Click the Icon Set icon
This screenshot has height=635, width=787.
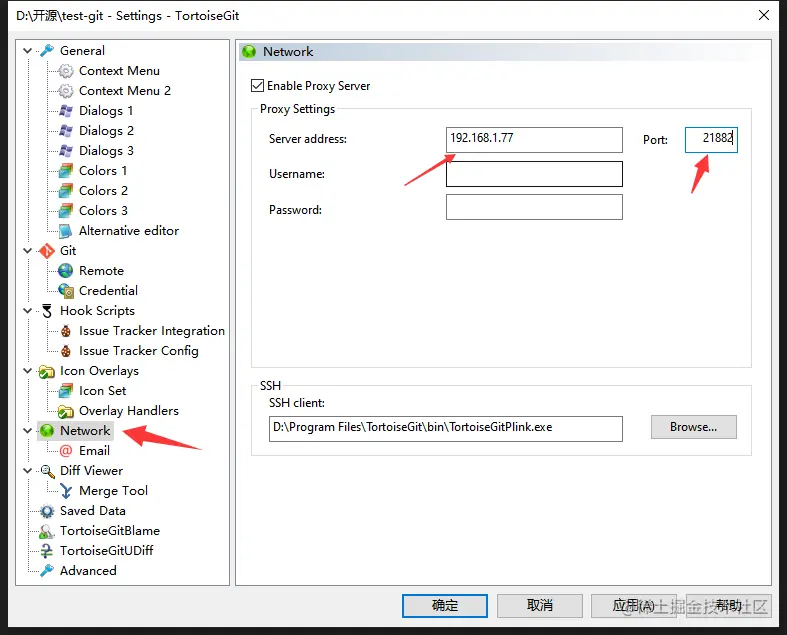pos(66,391)
